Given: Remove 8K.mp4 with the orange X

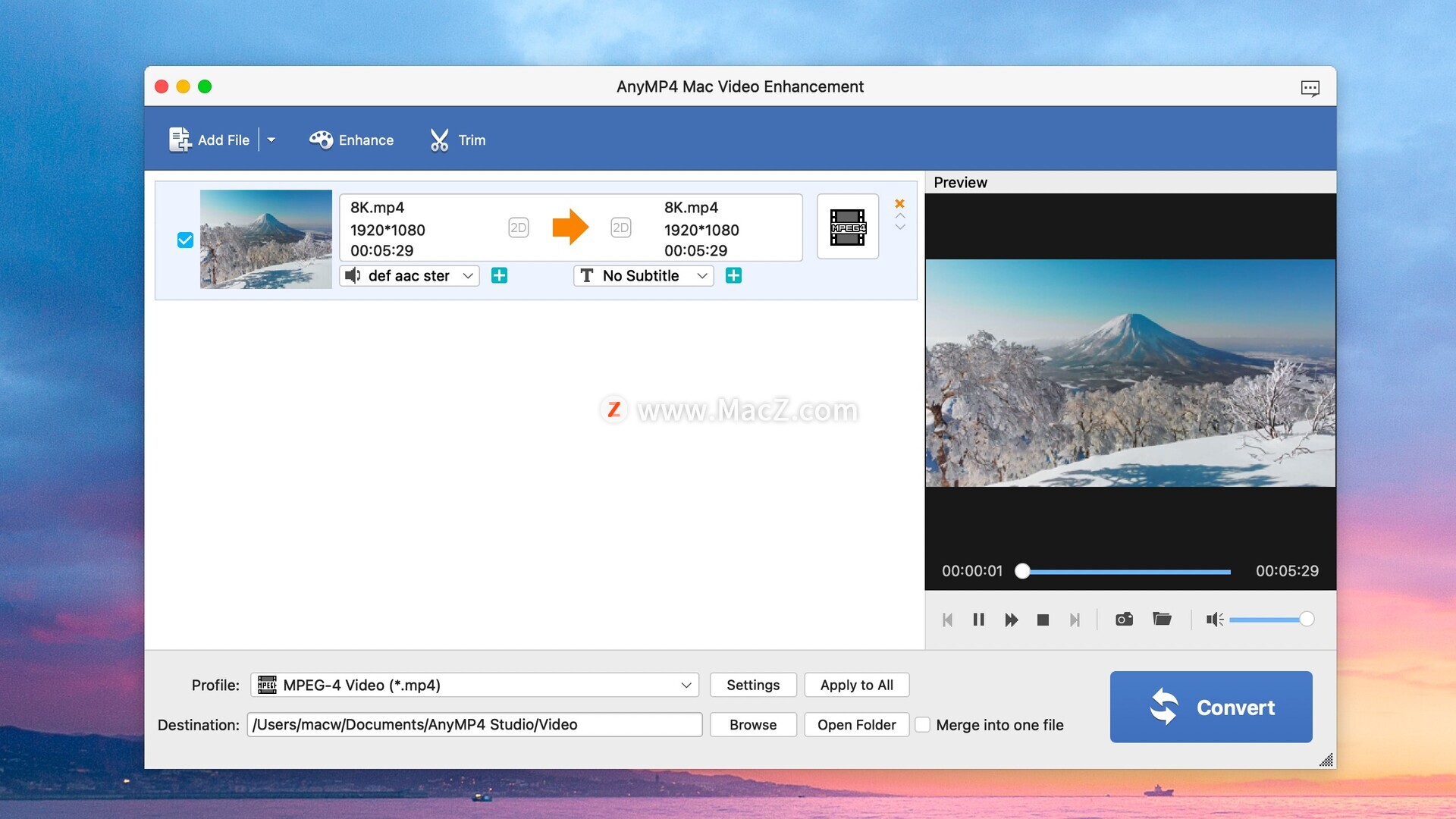Looking at the screenshot, I should click(x=899, y=203).
